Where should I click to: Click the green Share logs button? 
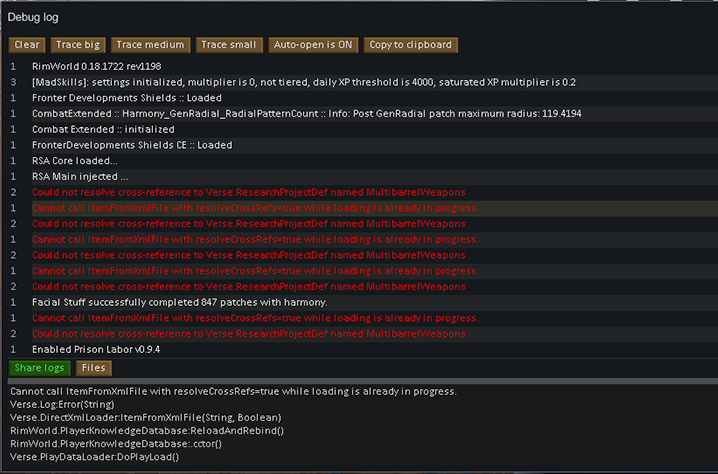[x=40, y=368]
